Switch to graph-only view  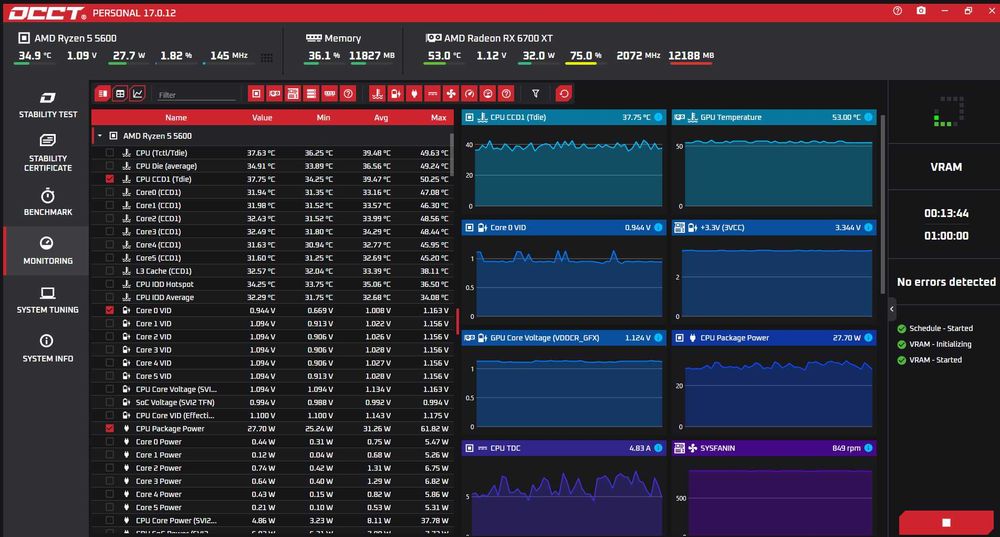(x=137, y=94)
